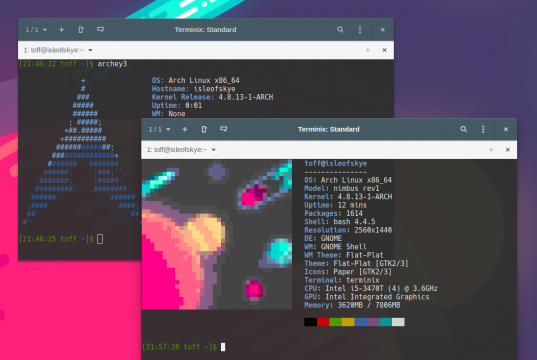Click the [21:46:25 toff ~]$ prompt in back terminal
The width and height of the screenshot is (537, 360).
point(56,239)
